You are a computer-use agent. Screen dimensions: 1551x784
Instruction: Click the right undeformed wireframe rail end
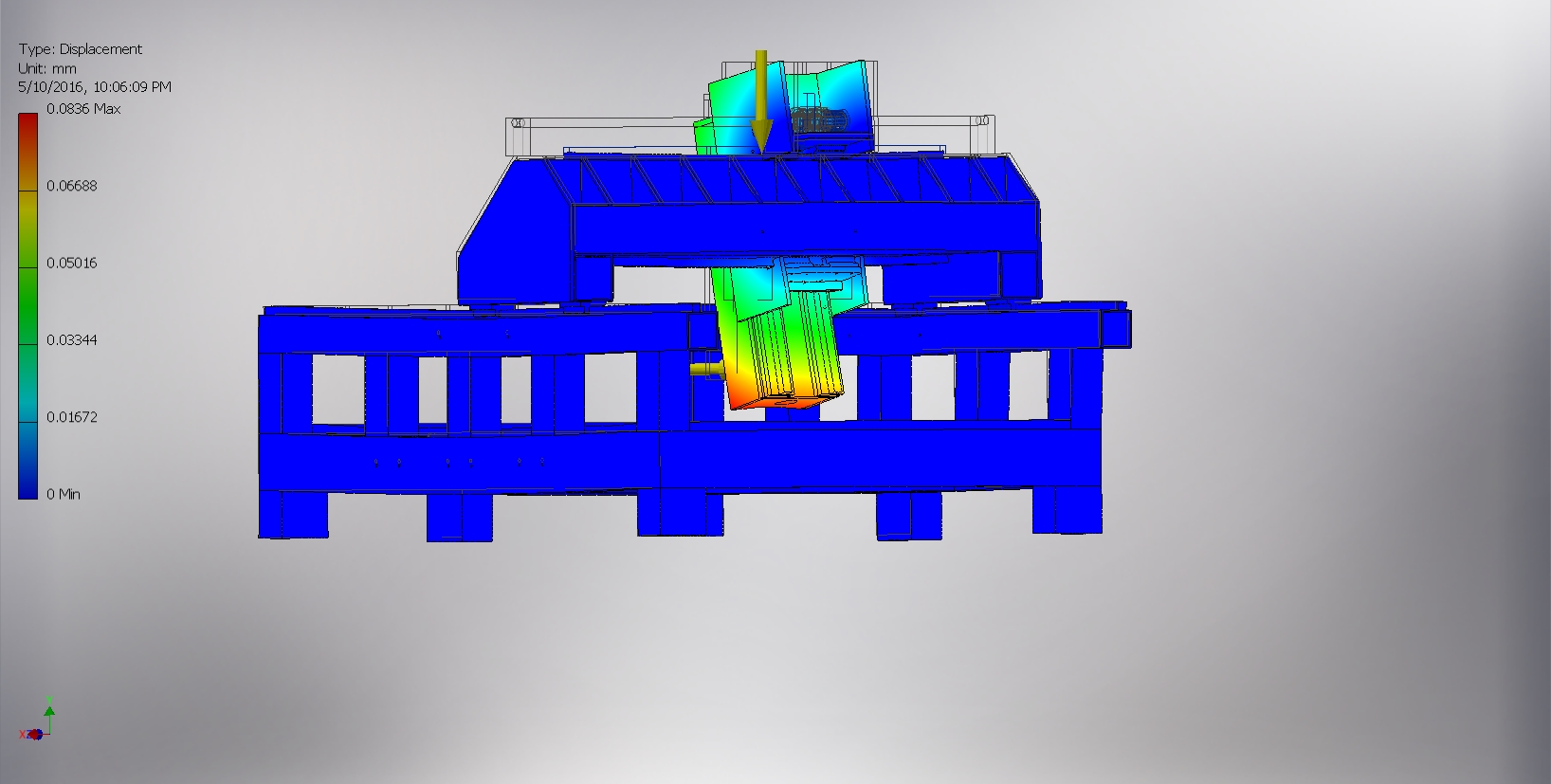(984, 121)
